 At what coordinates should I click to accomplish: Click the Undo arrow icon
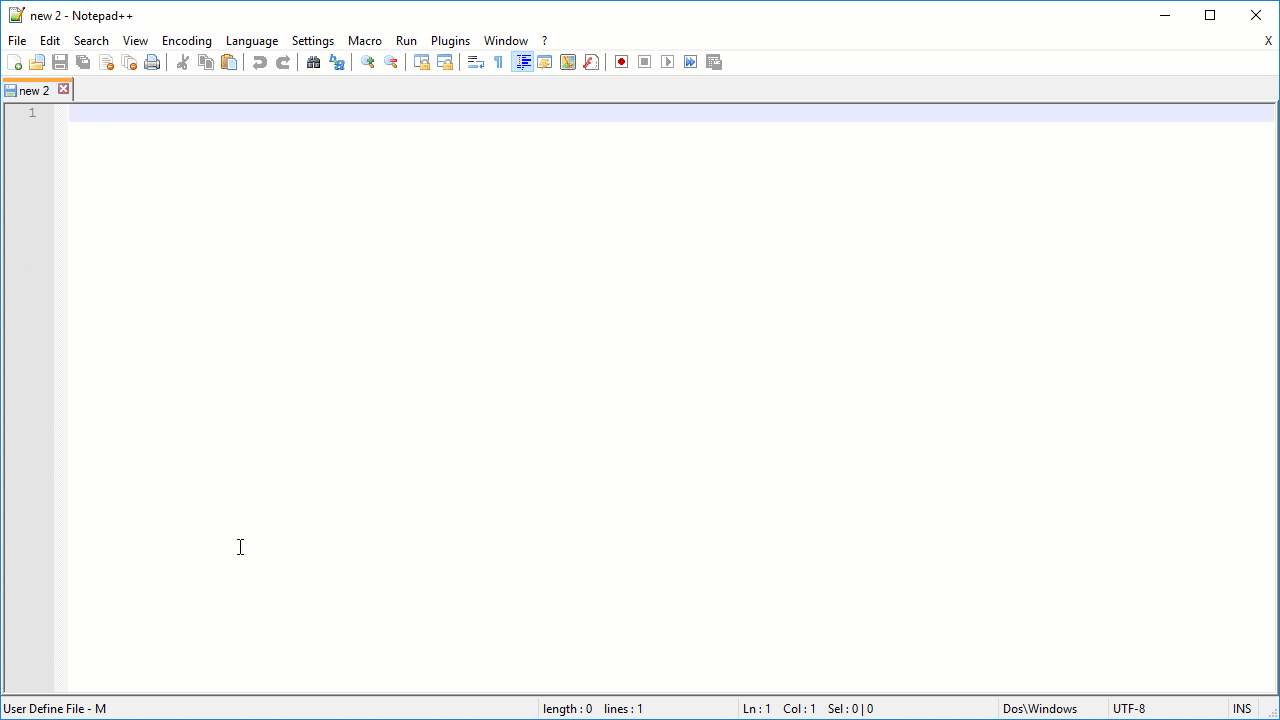pos(260,62)
